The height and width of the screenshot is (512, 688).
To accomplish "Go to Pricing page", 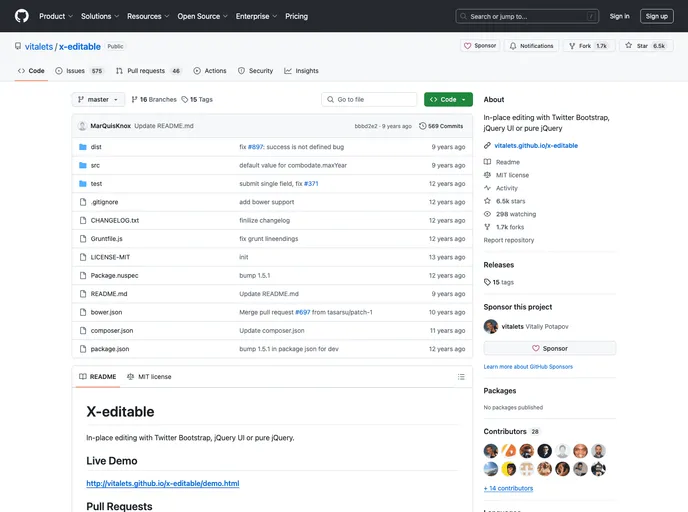I will click(296, 16).
